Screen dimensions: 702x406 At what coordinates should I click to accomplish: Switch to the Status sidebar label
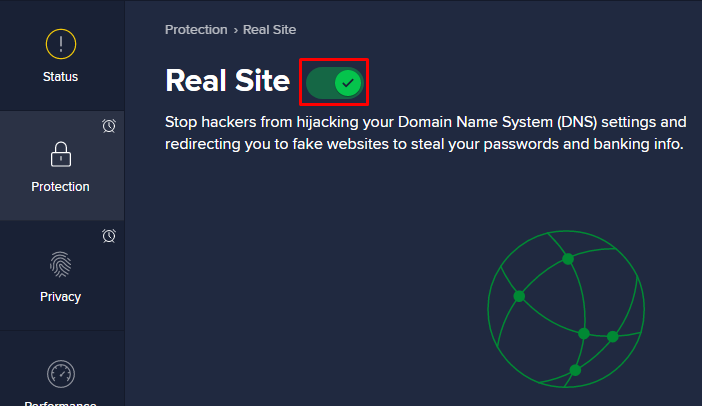tap(60, 77)
